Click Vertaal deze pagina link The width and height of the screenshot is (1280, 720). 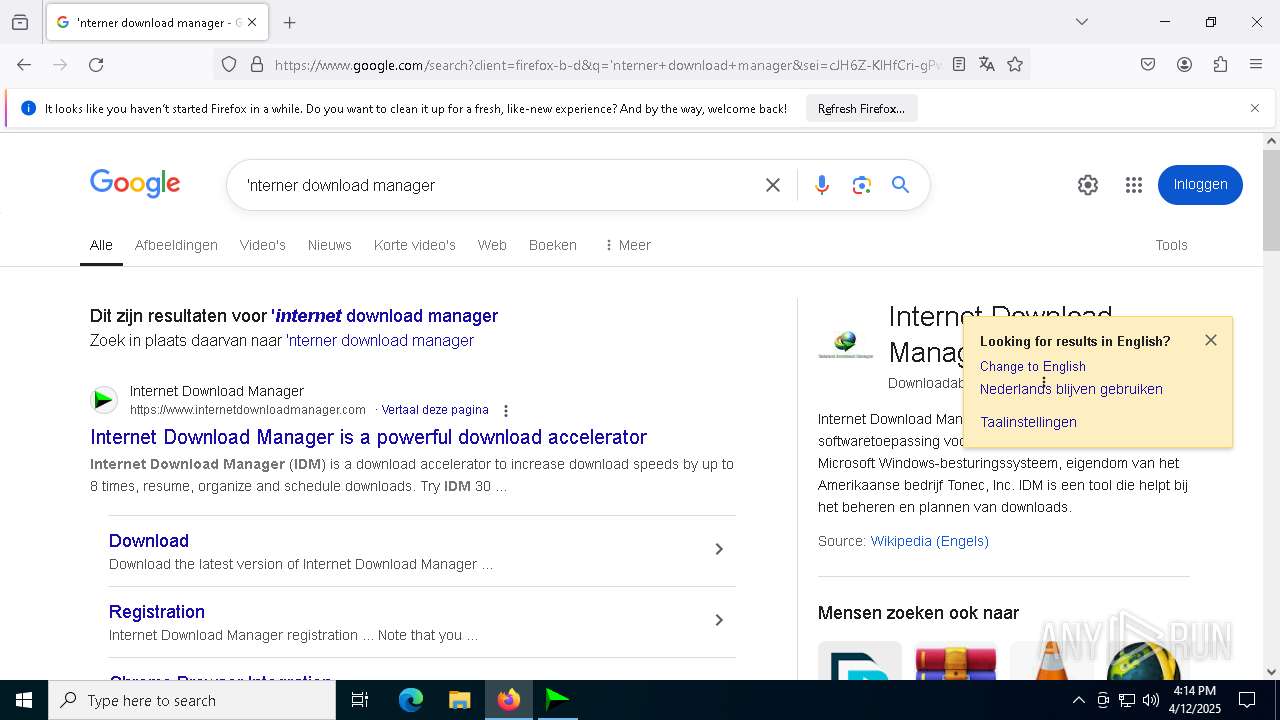coord(435,410)
